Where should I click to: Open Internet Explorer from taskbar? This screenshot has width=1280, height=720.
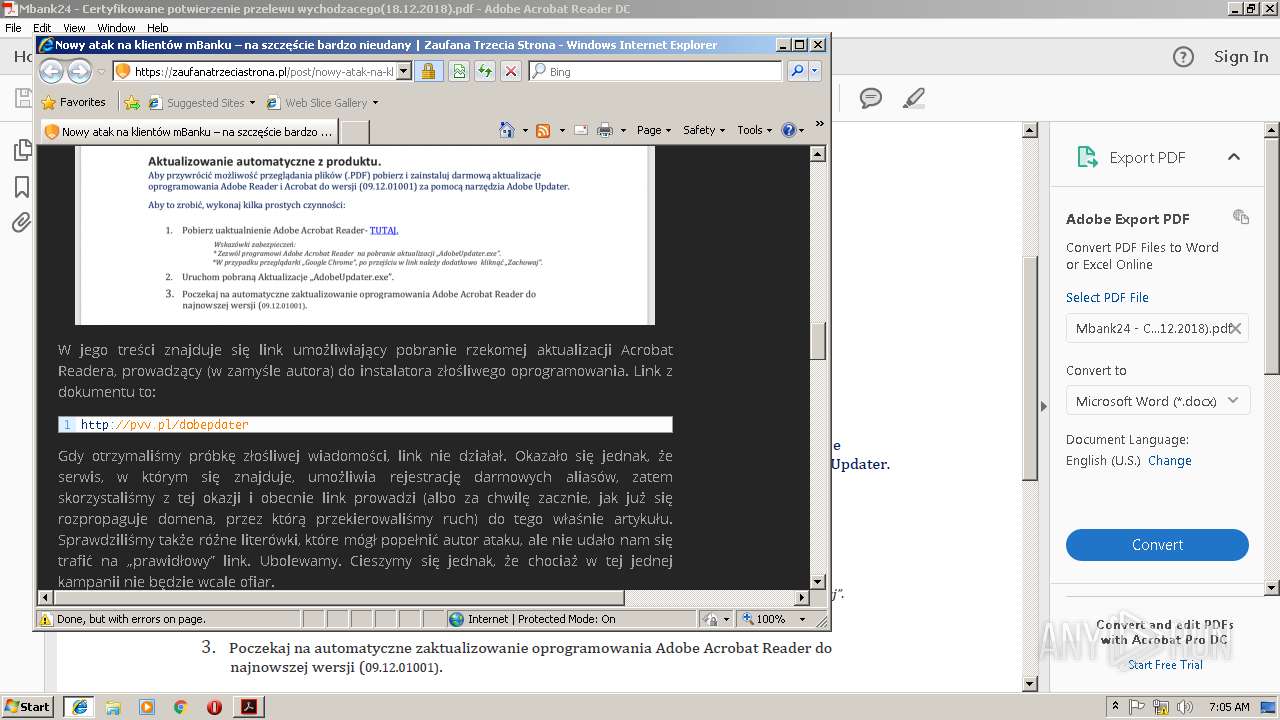click(x=79, y=706)
